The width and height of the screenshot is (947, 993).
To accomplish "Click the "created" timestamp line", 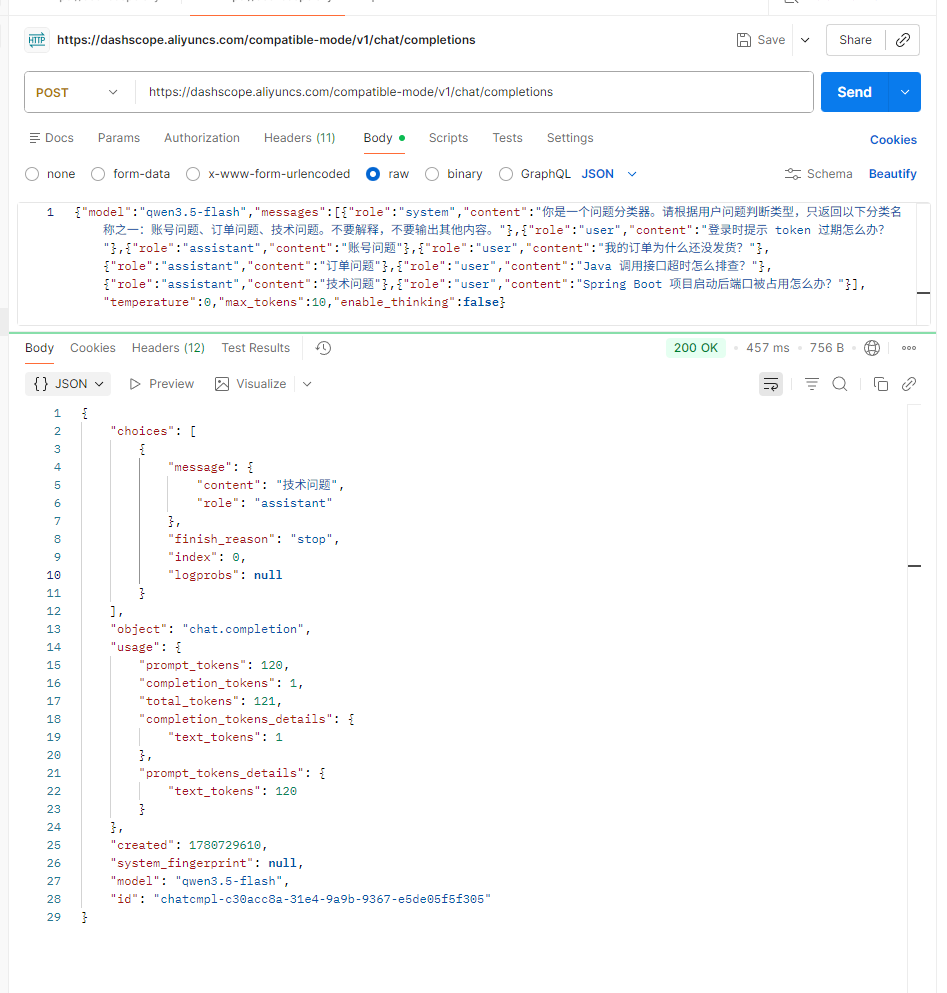I will tap(189, 845).
